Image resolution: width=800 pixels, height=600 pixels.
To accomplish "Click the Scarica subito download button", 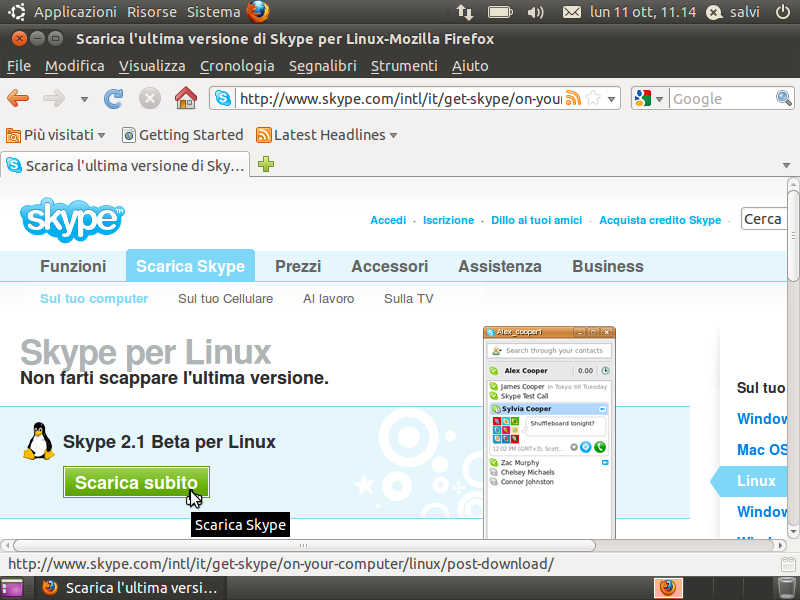I will point(136,482).
